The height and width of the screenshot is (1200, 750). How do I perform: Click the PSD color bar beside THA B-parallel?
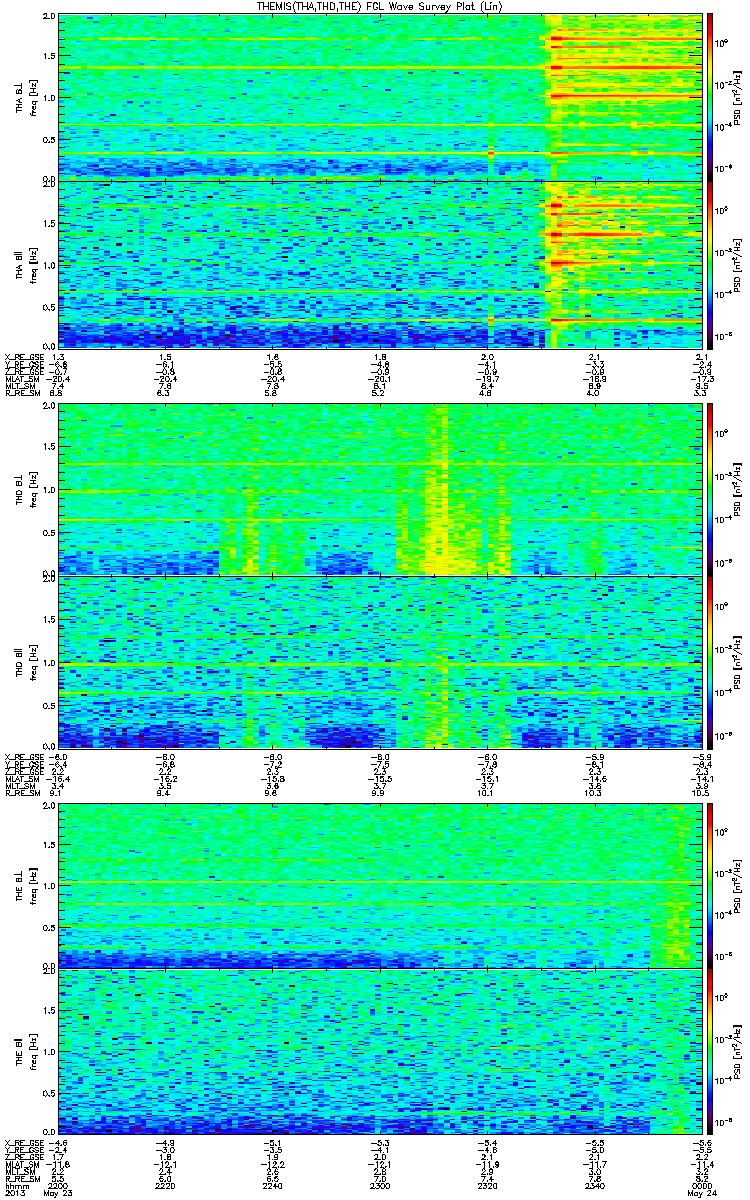tap(711, 263)
